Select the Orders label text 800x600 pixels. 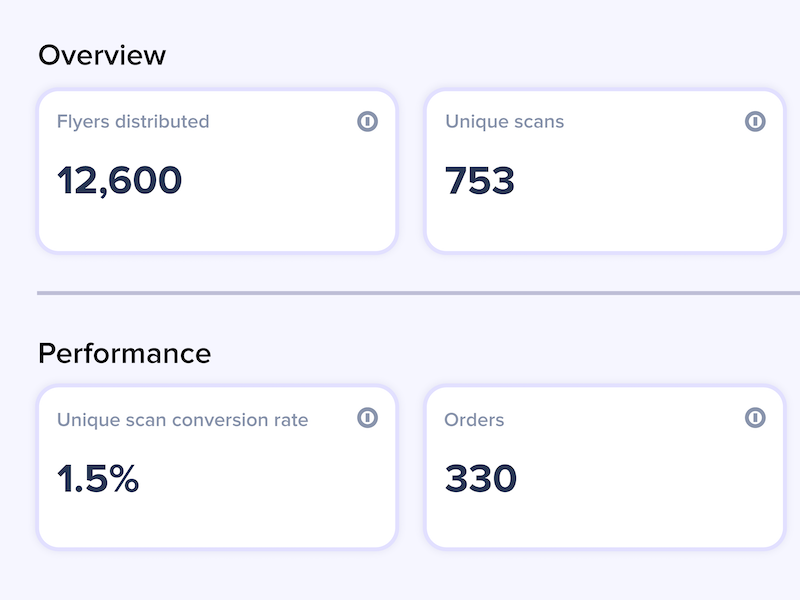coord(474,420)
